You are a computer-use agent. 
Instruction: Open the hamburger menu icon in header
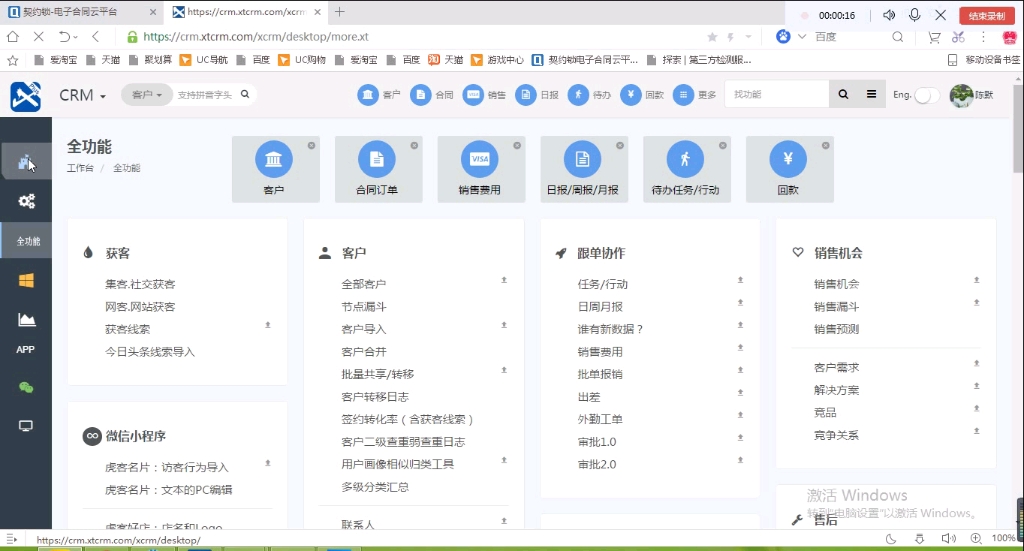[x=871, y=94]
